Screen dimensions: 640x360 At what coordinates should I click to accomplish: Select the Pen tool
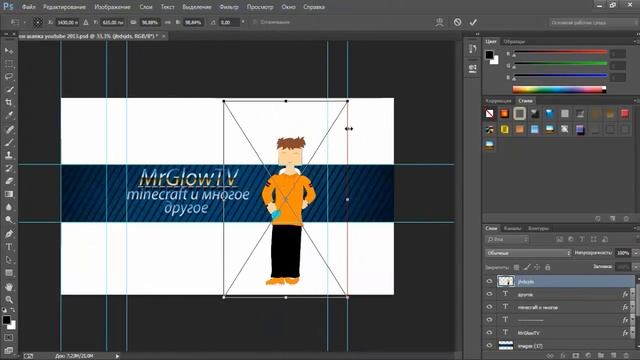tap(9, 234)
